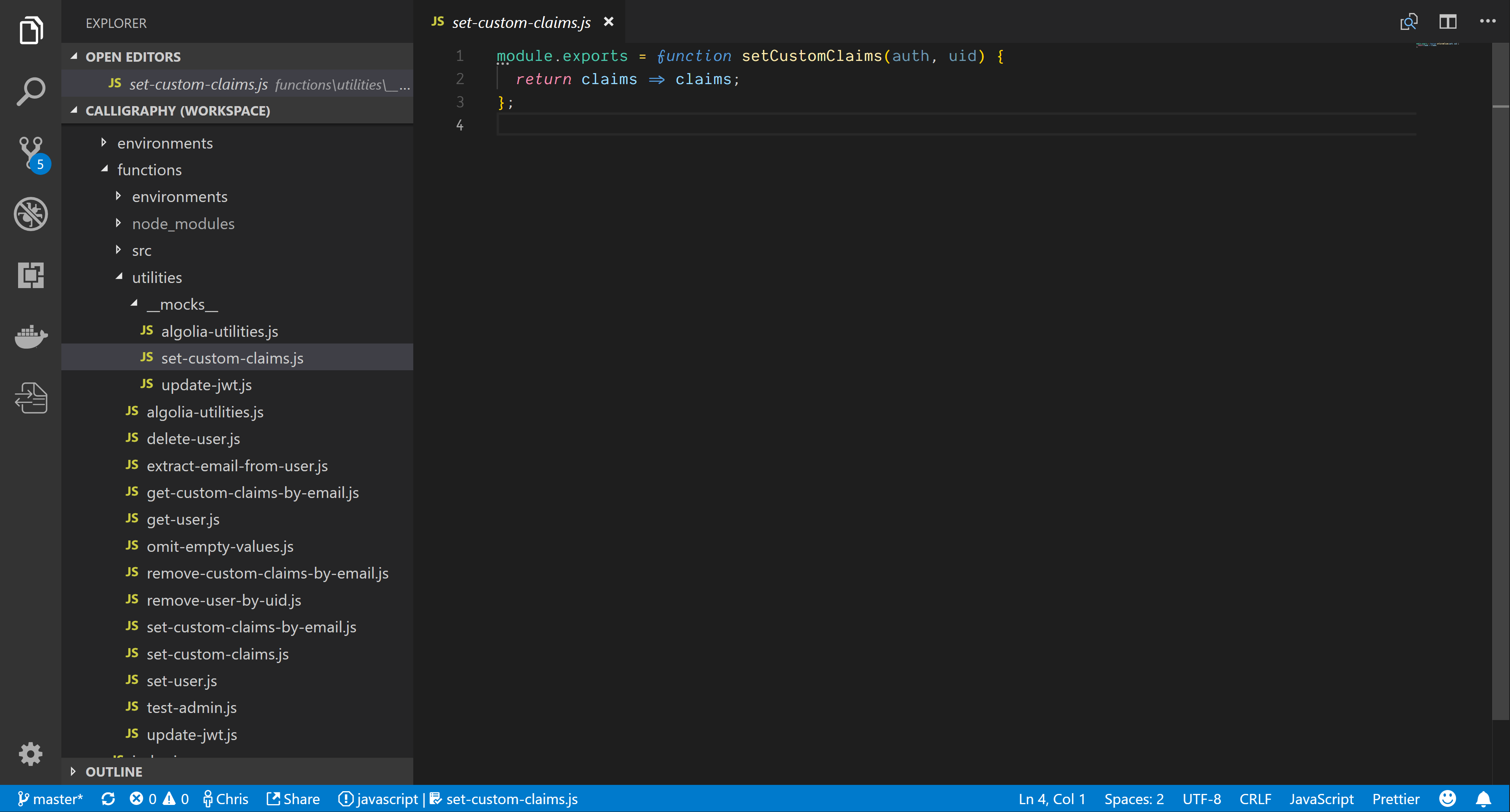Open extract-email-from-user.js file
Viewport: 1510px width, 812px height.
[237, 466]
